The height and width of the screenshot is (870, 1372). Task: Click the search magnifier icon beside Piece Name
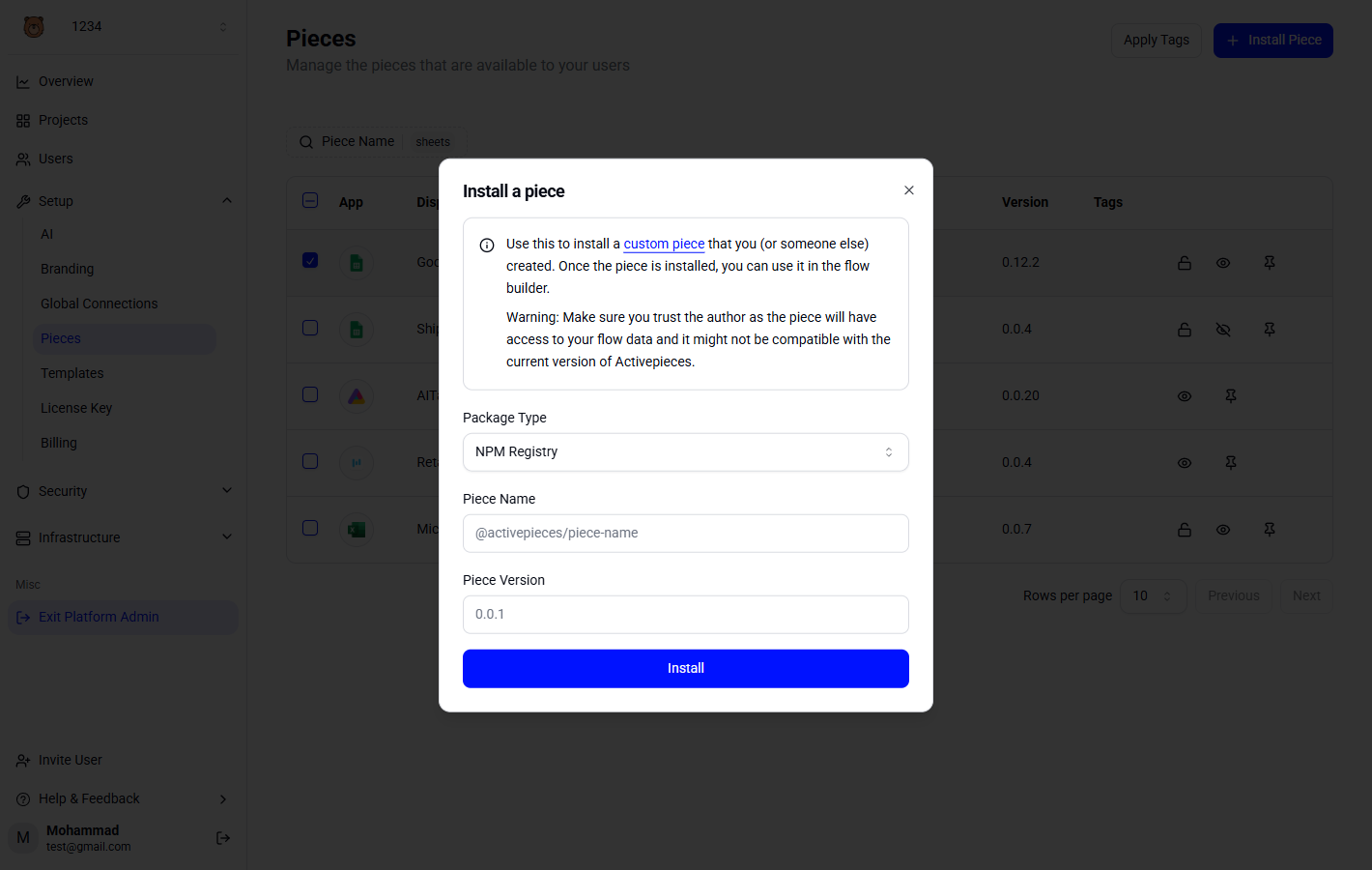tap(306, 142)
